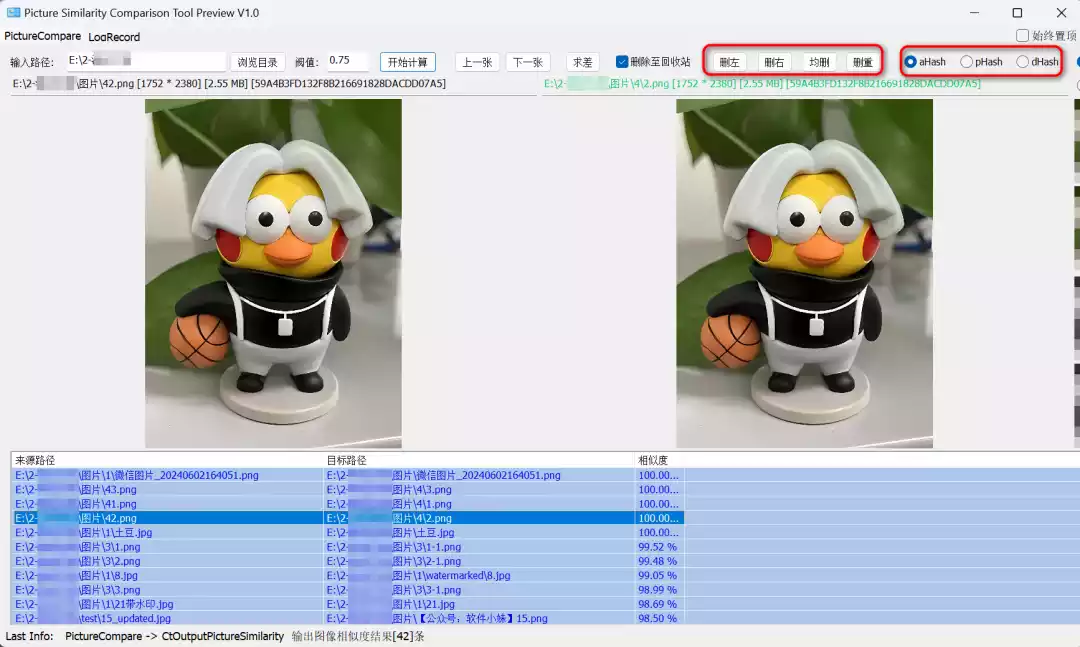Advance to next image with 下一张

click(x=528, y=62)
